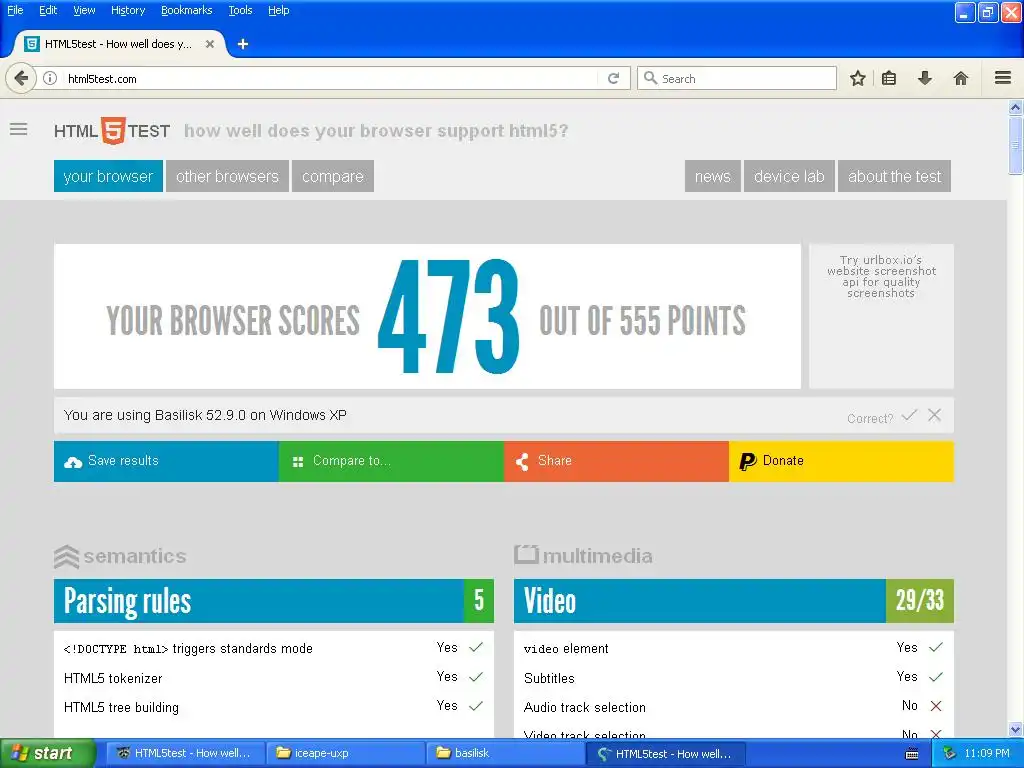
Task: Click the cloud icon on Save results
Action: click(73, 462)
